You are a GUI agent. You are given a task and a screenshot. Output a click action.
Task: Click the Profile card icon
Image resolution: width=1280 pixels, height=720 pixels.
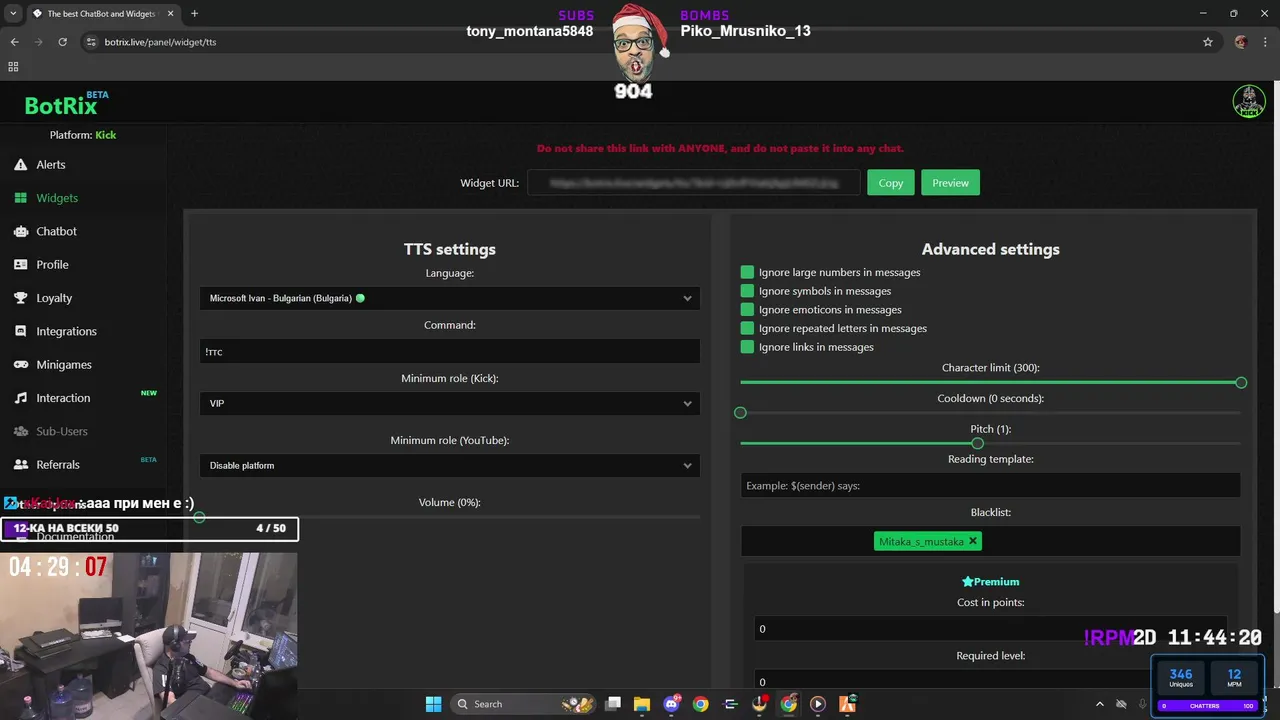point(20,265)
